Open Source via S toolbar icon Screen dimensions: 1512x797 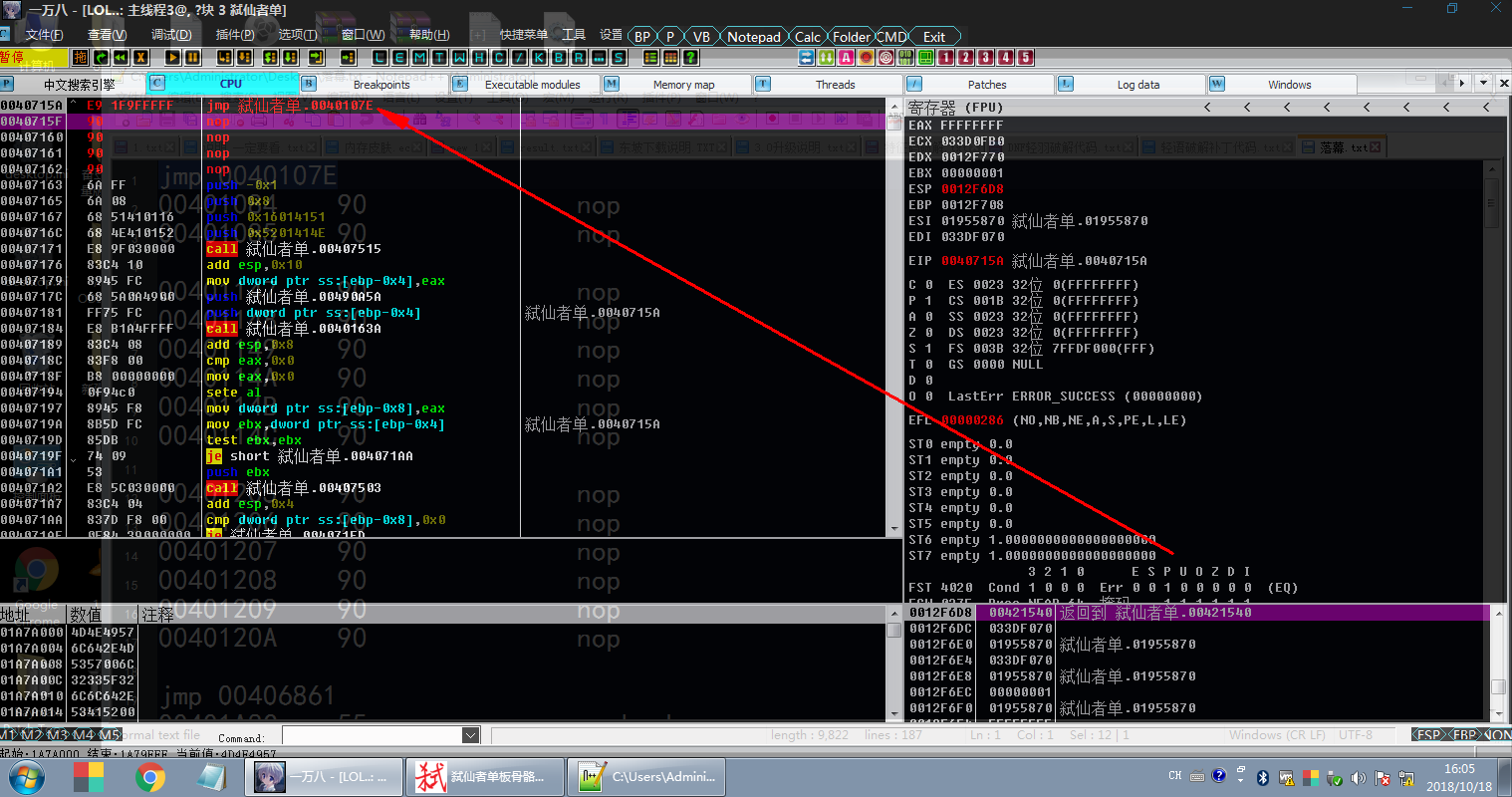619,57
